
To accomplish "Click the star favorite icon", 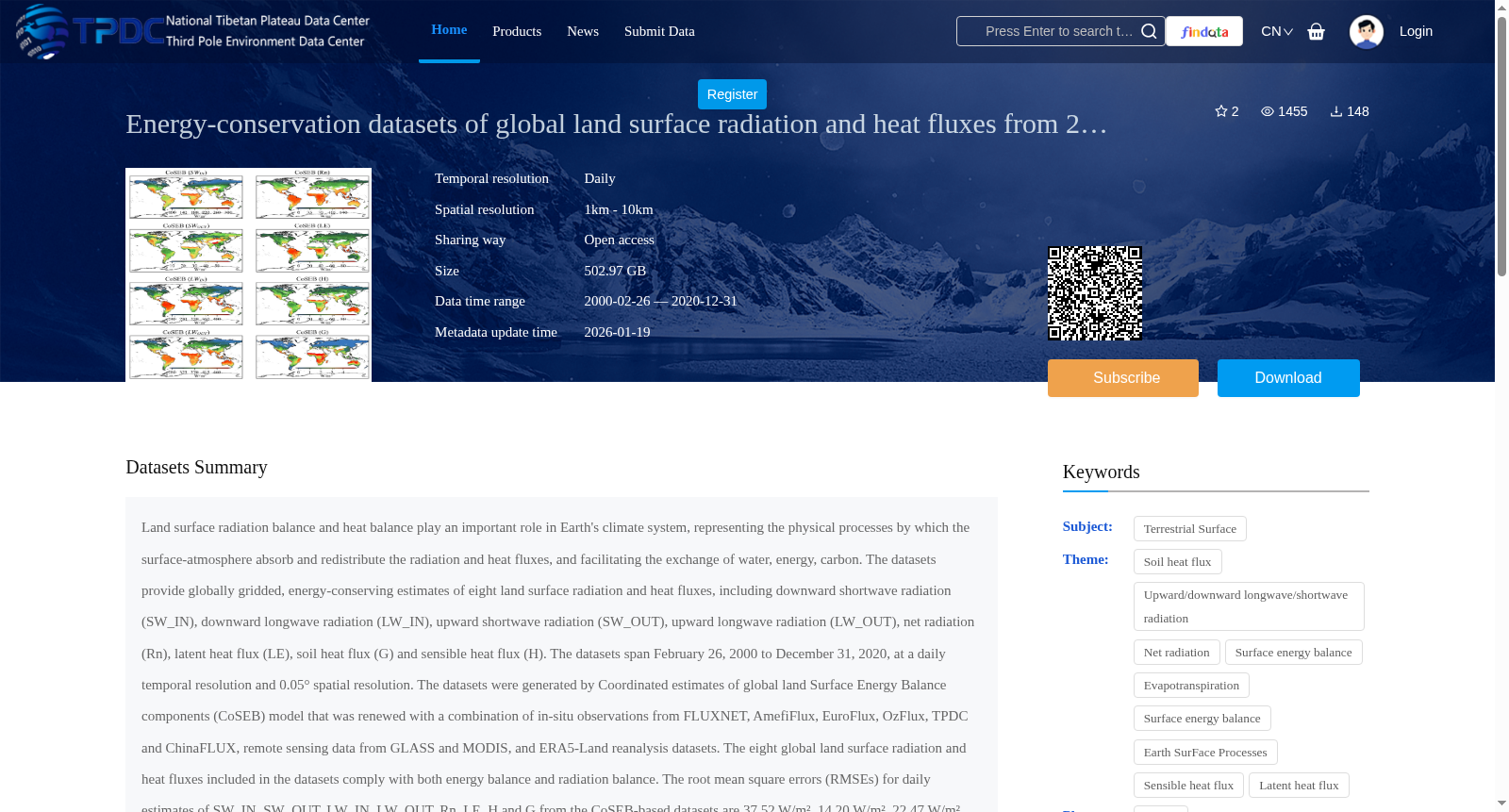I will click(x=1221, y=111).
